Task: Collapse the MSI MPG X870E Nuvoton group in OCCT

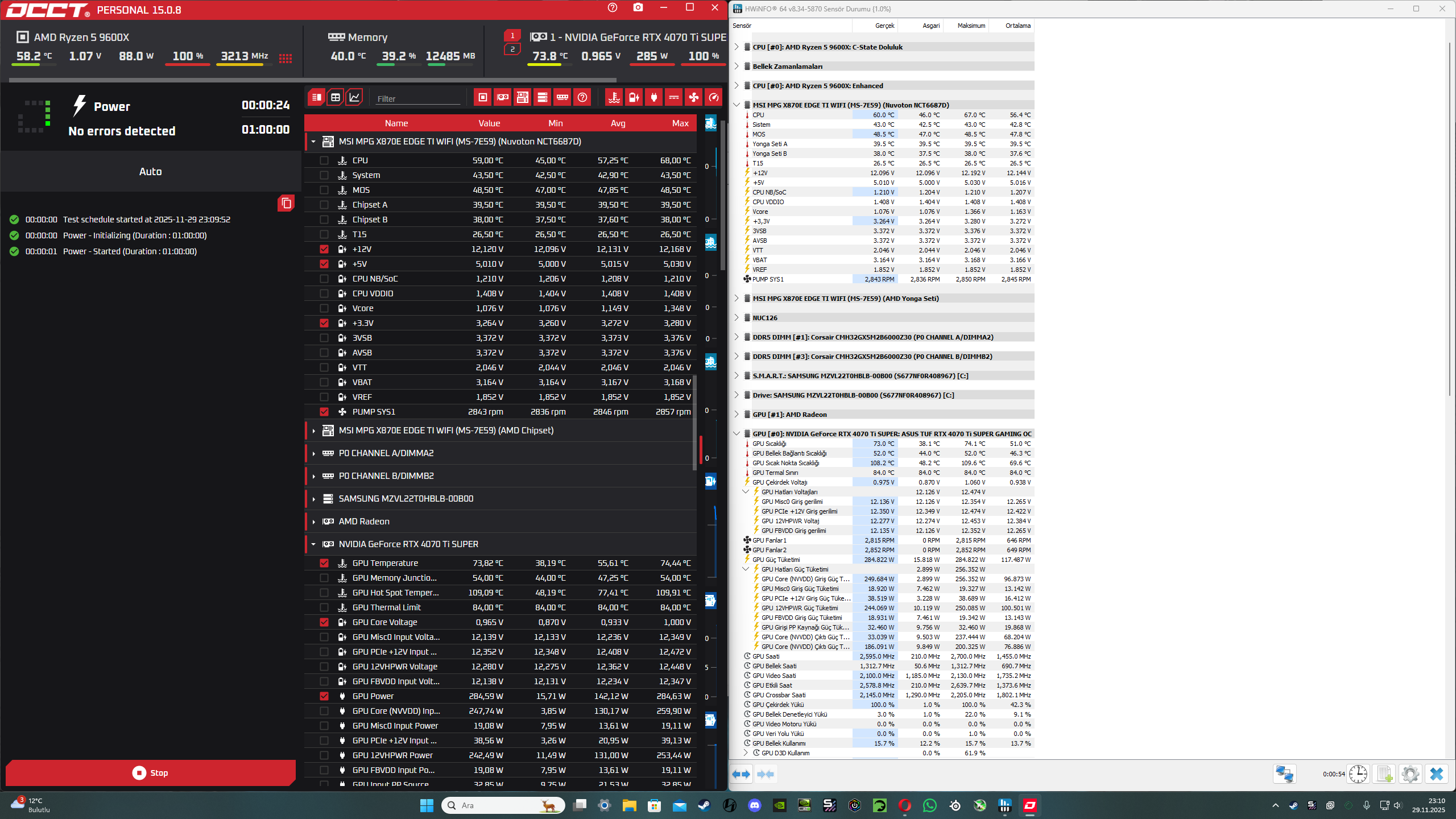Action: coord(313,142)
